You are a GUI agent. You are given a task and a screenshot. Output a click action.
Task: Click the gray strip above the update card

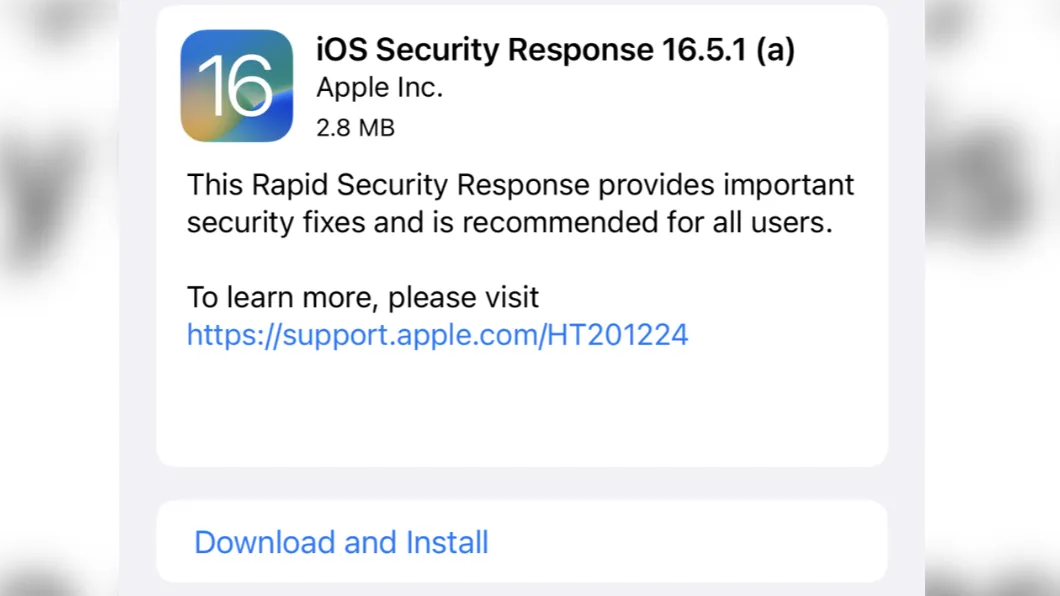tap(520, 3)
